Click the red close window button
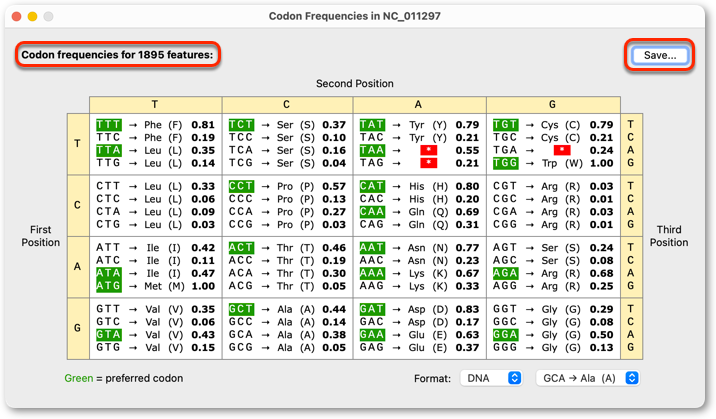This screenshot has width=716, height=419. click(16, 16)
